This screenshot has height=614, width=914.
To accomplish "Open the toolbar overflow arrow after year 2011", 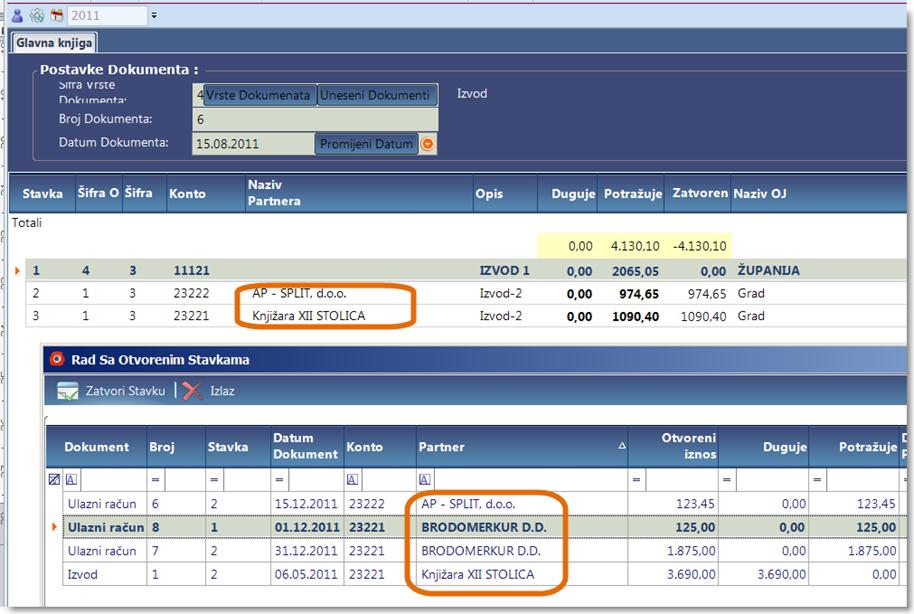I will (x=154, y=16).
